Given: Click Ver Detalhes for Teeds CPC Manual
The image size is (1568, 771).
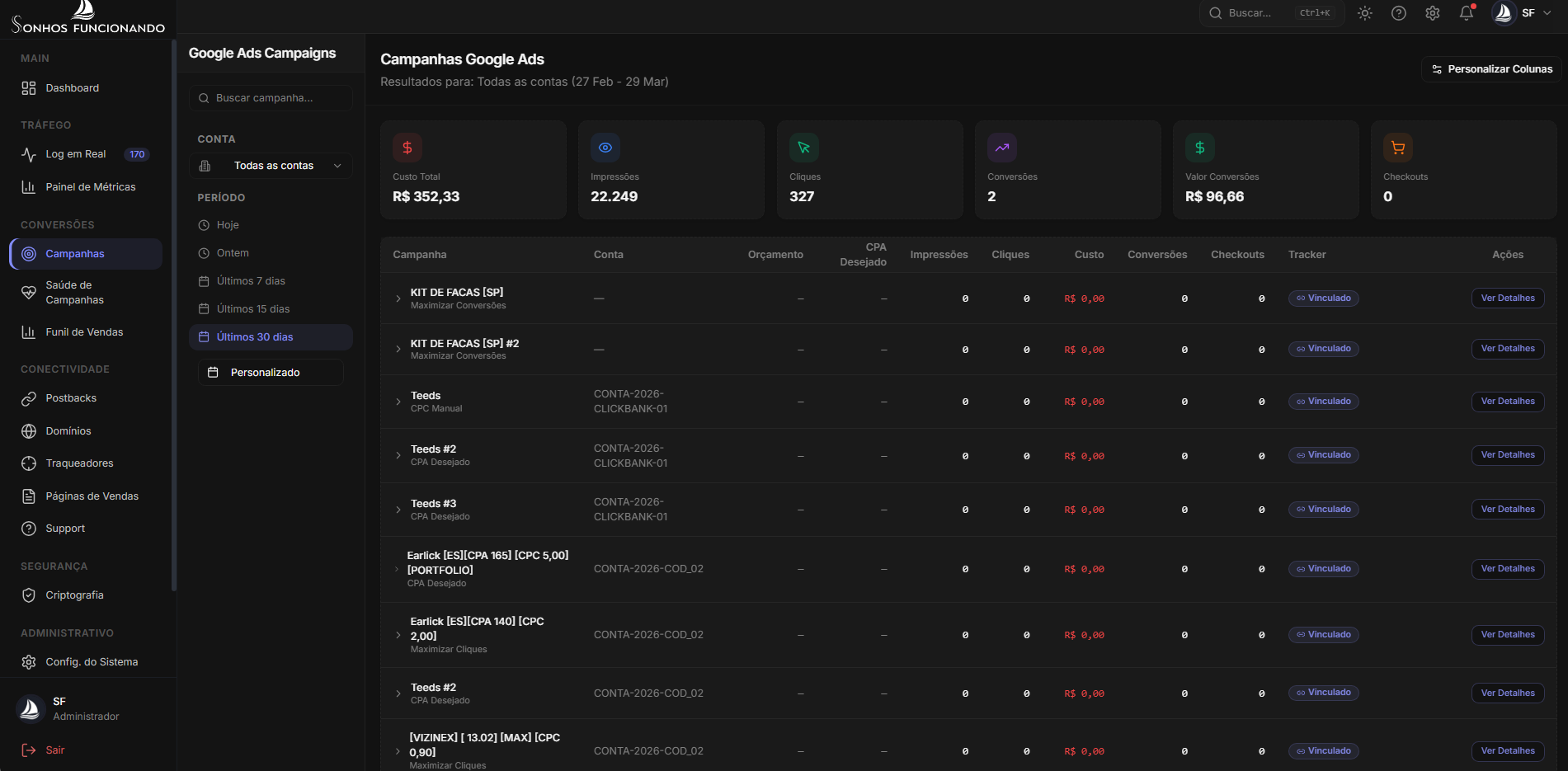Looking at the screenshot, I should coord(1508,402).
